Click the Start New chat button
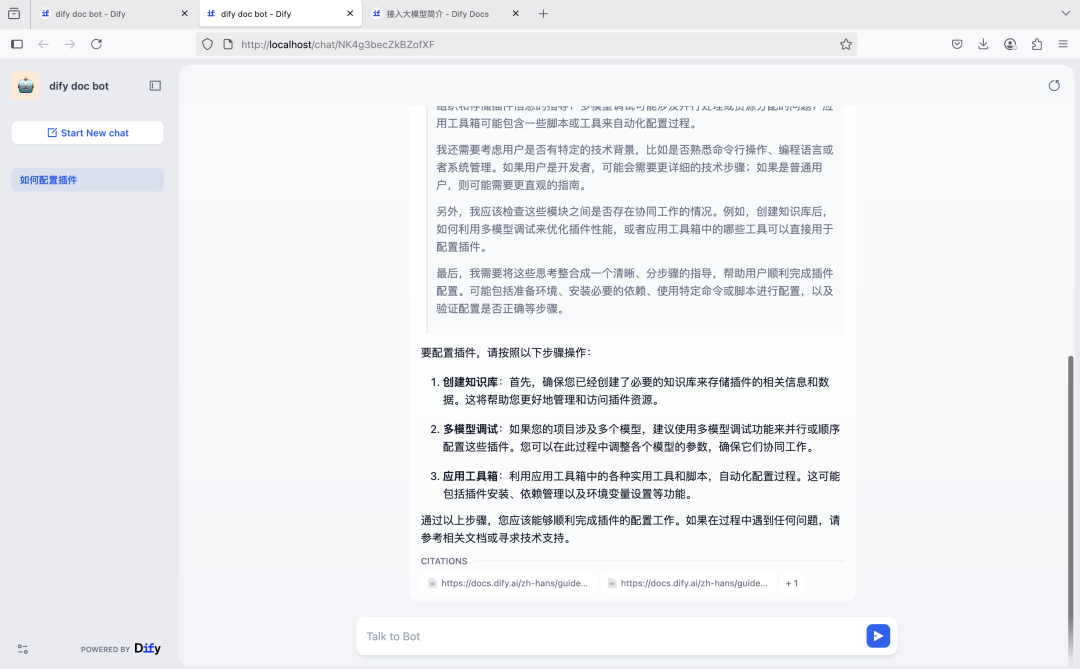The image size is (1080, 669). click(87, 132)
